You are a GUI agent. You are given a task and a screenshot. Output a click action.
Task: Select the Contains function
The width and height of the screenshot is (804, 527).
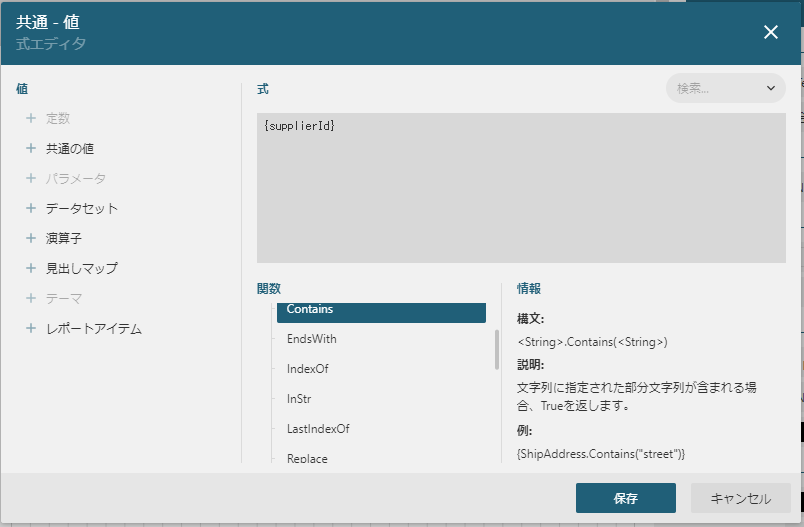[x=380, y=310]
